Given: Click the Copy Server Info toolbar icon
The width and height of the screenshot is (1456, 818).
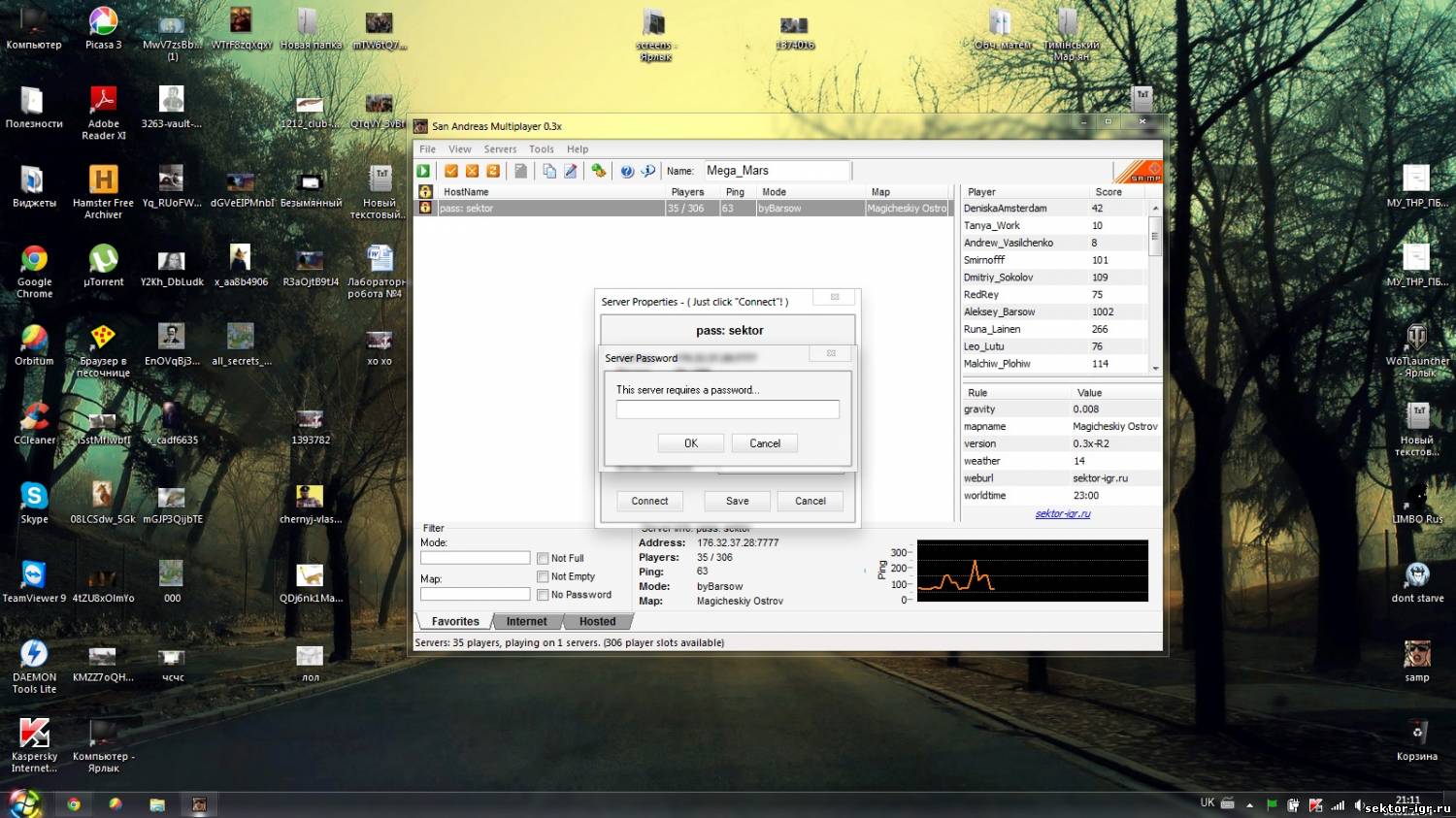Looking at the screenshot, I should click(x=549, y=171).
